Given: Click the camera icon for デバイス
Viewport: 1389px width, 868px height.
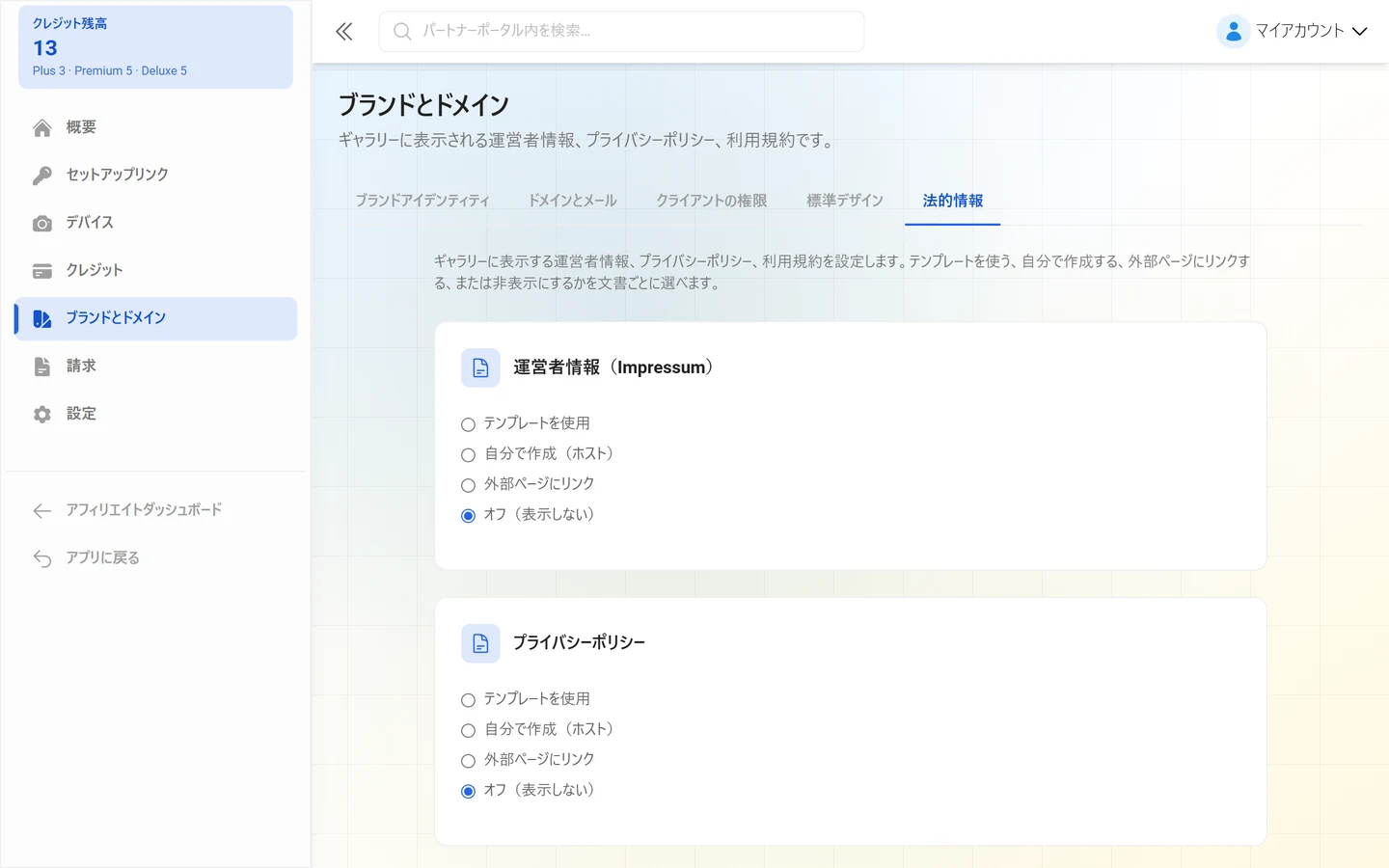Looking at the screenshot, I should (x=42, y=224).
